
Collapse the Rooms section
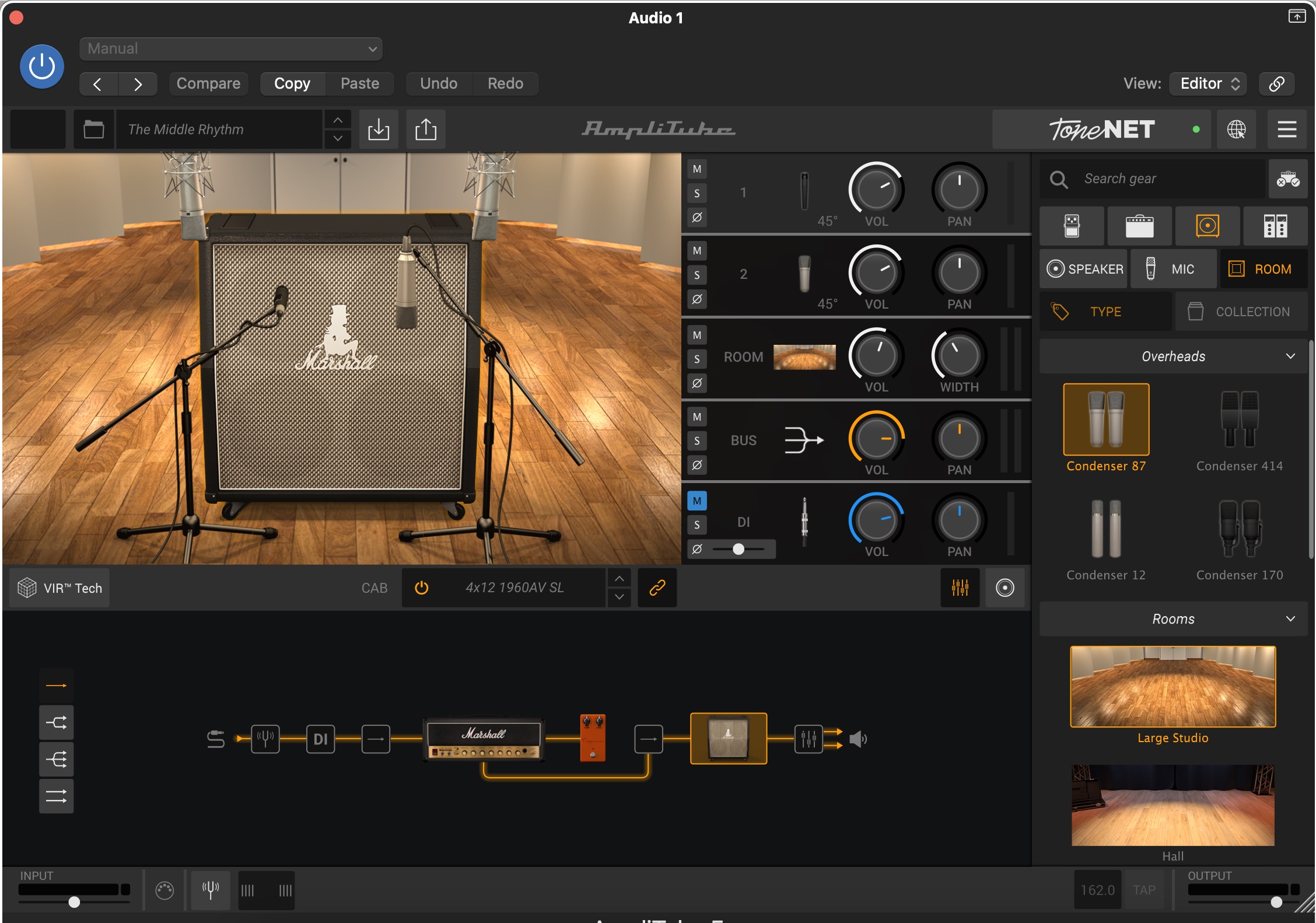[x=1173, y=619]
